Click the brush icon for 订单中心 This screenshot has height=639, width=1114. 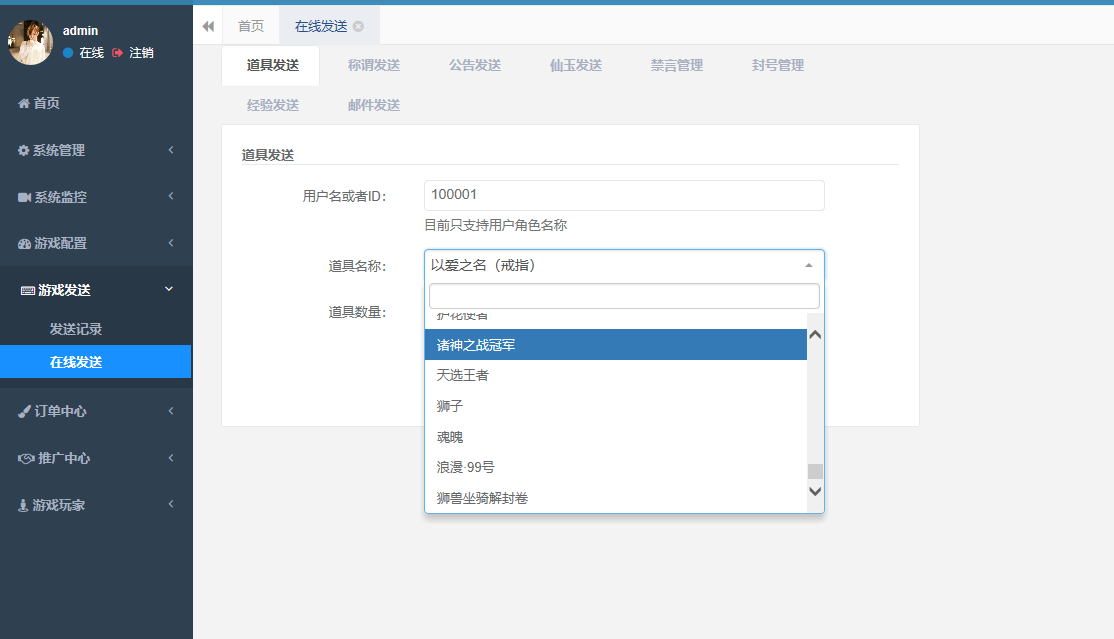[25, 411]
